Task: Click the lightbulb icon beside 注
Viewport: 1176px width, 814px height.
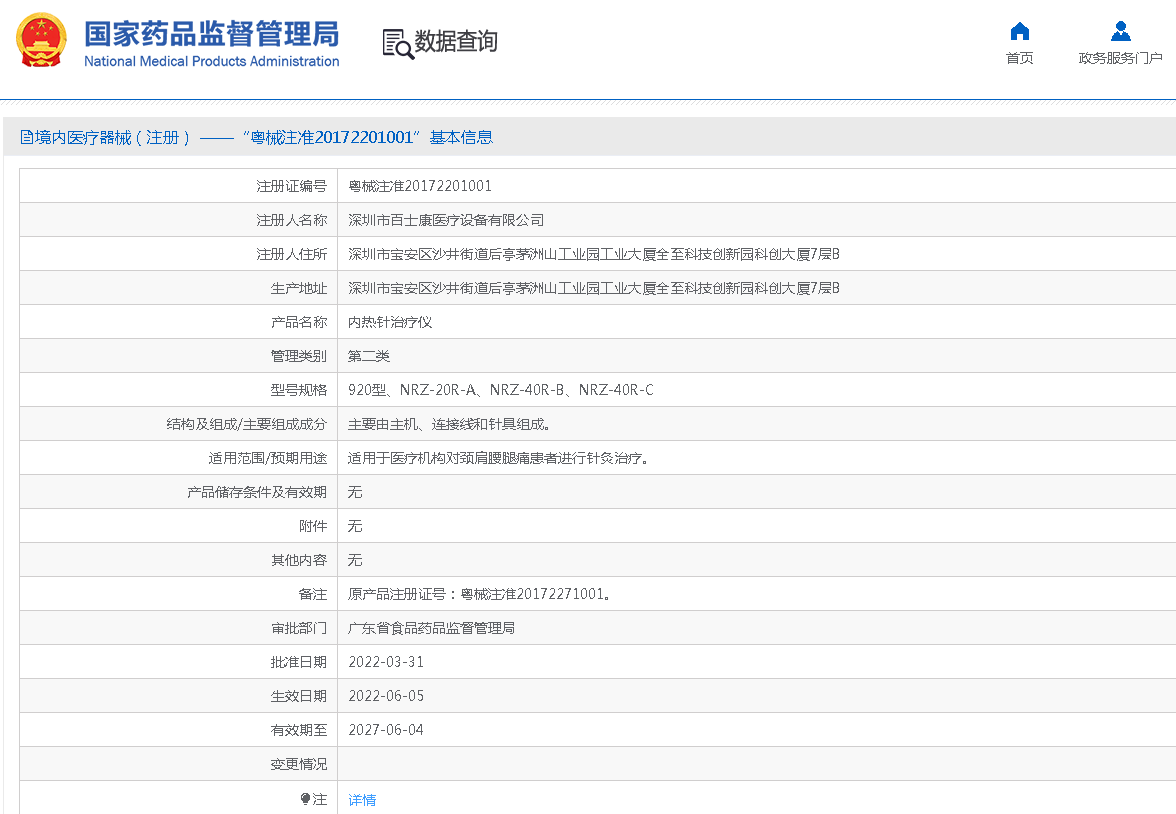Action: 306,799
